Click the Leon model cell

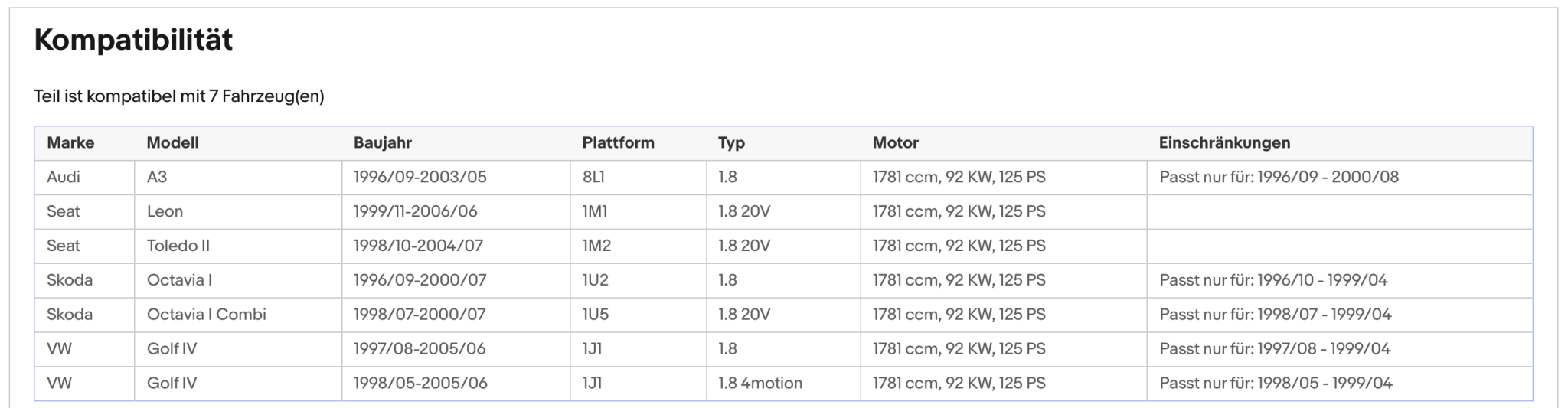pyautogui.click(x=238, y=212)
